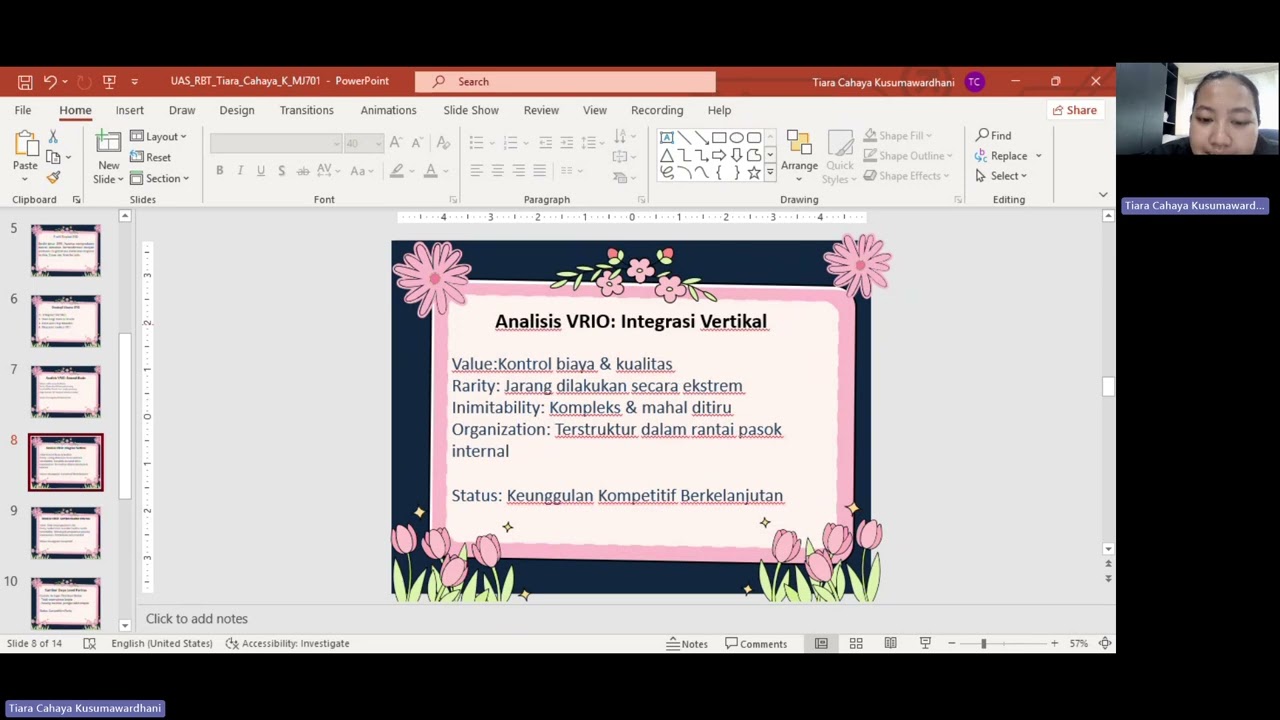Viewport: 1280px width, 720px height.
Task: Toggle Strikethrough formatting
Action: pos(304,171)
